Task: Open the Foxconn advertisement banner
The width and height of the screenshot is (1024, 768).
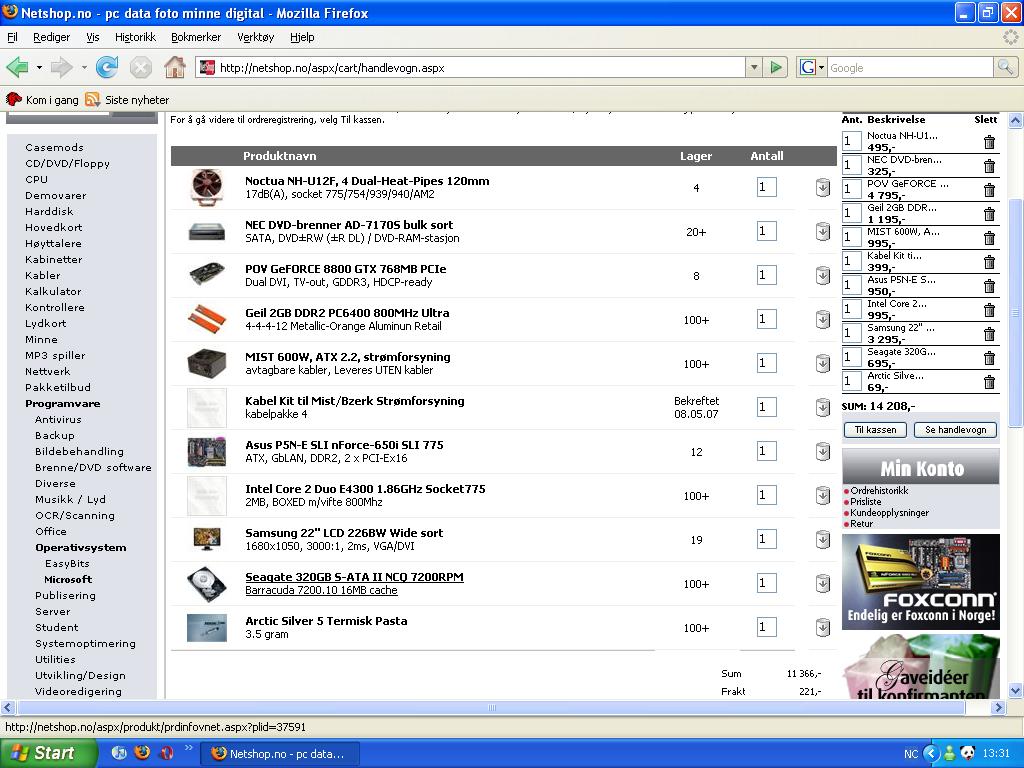Action: [x=921, y=582]
